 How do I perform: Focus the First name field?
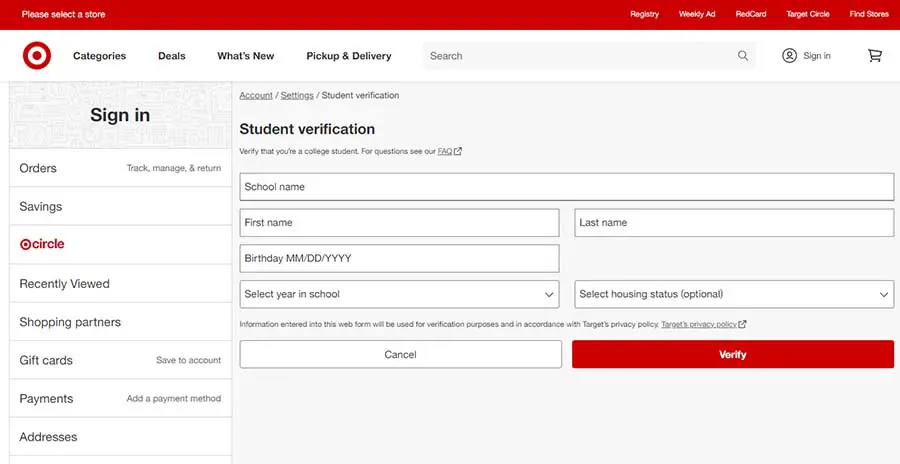399,223
